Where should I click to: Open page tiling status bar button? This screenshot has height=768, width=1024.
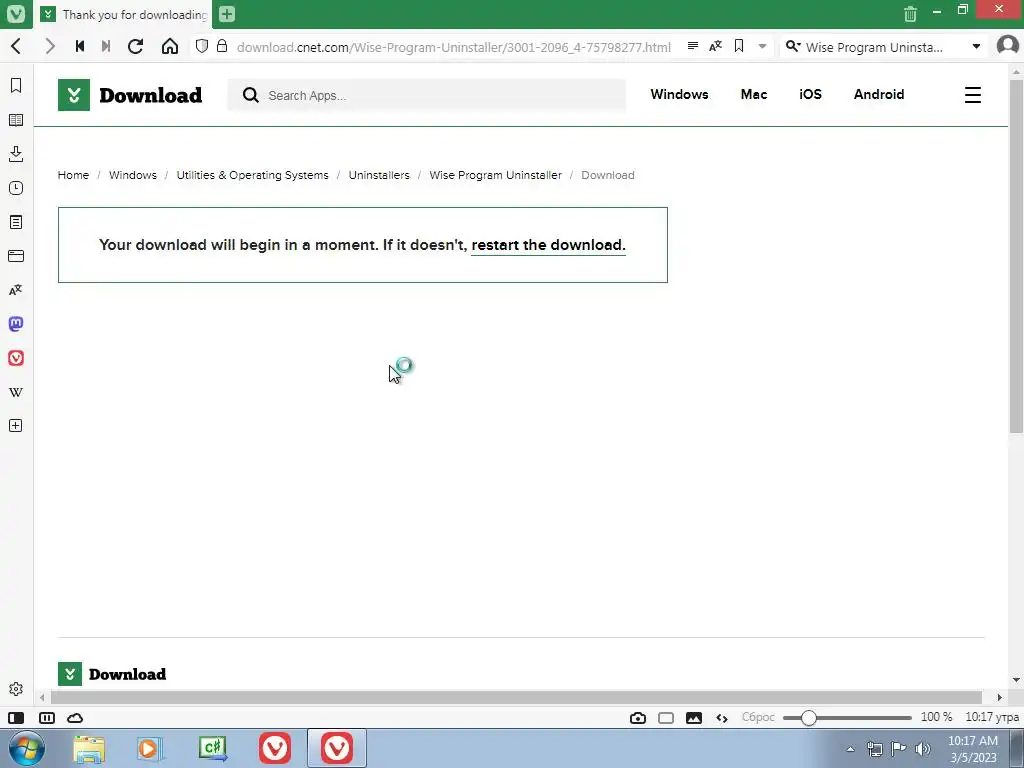point(666,718)
